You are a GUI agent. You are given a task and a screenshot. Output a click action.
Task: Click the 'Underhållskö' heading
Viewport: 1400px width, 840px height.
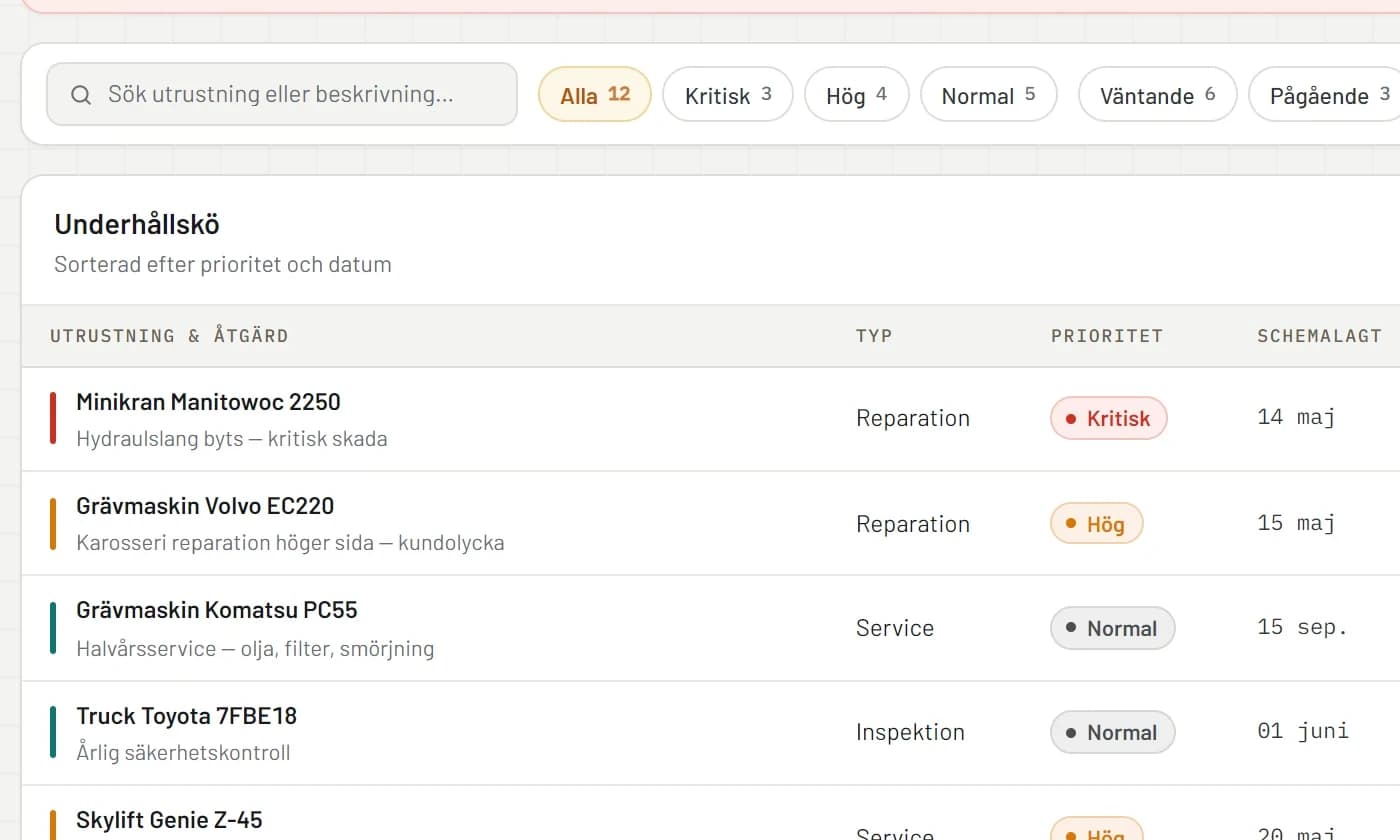point(137,224)
